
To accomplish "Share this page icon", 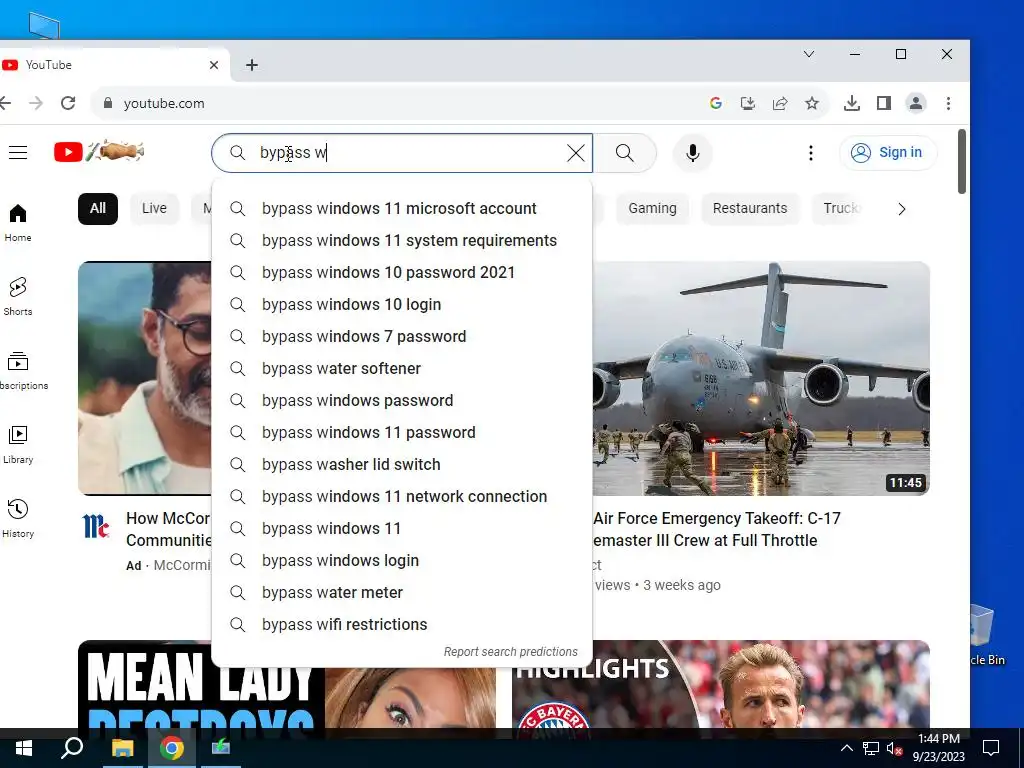I will (780, 103).
